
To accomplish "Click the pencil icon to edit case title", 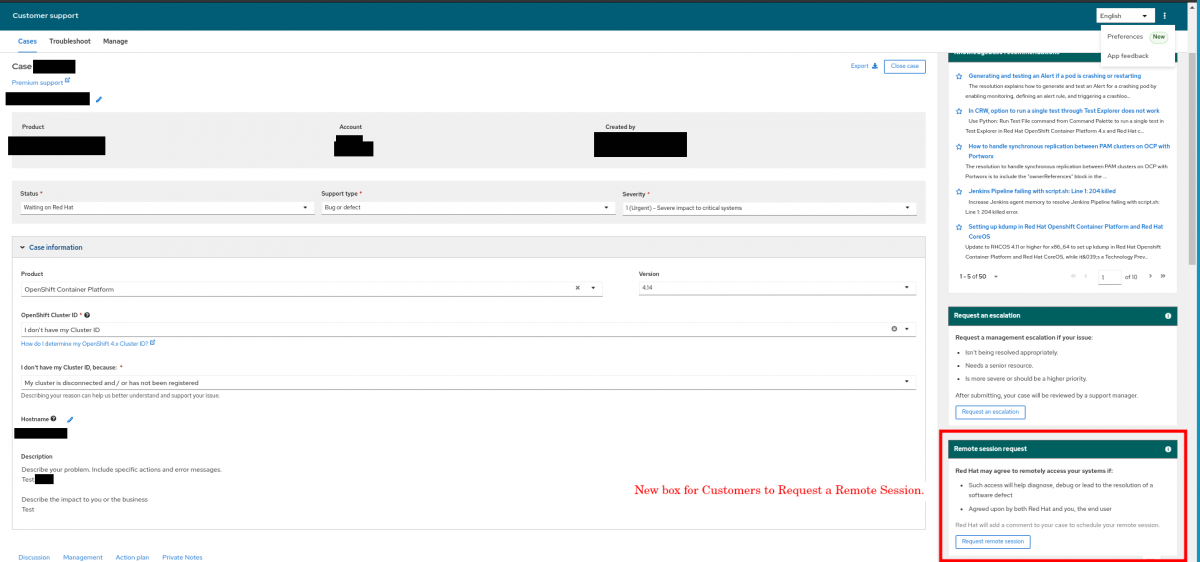I will coord(98,99).
